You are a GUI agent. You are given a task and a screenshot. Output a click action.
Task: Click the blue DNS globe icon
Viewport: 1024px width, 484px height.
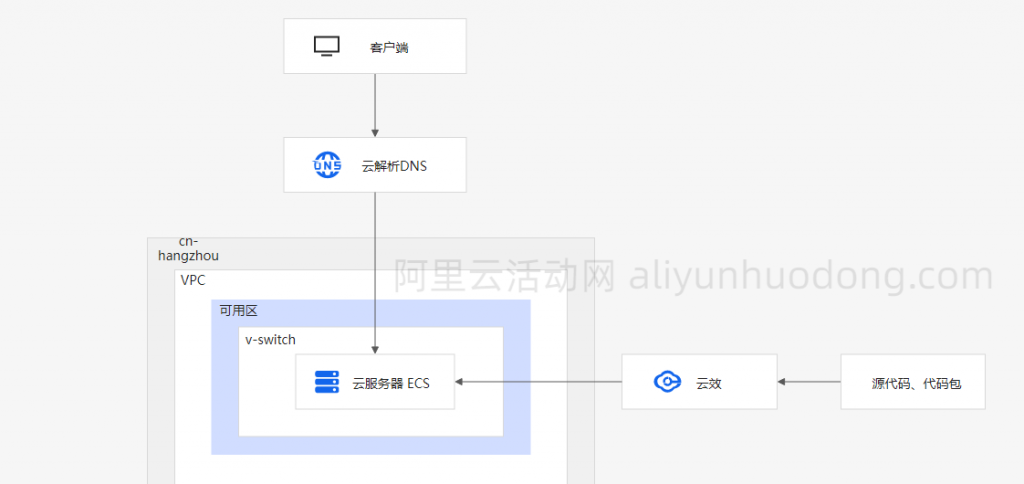(x=327, y=165)
